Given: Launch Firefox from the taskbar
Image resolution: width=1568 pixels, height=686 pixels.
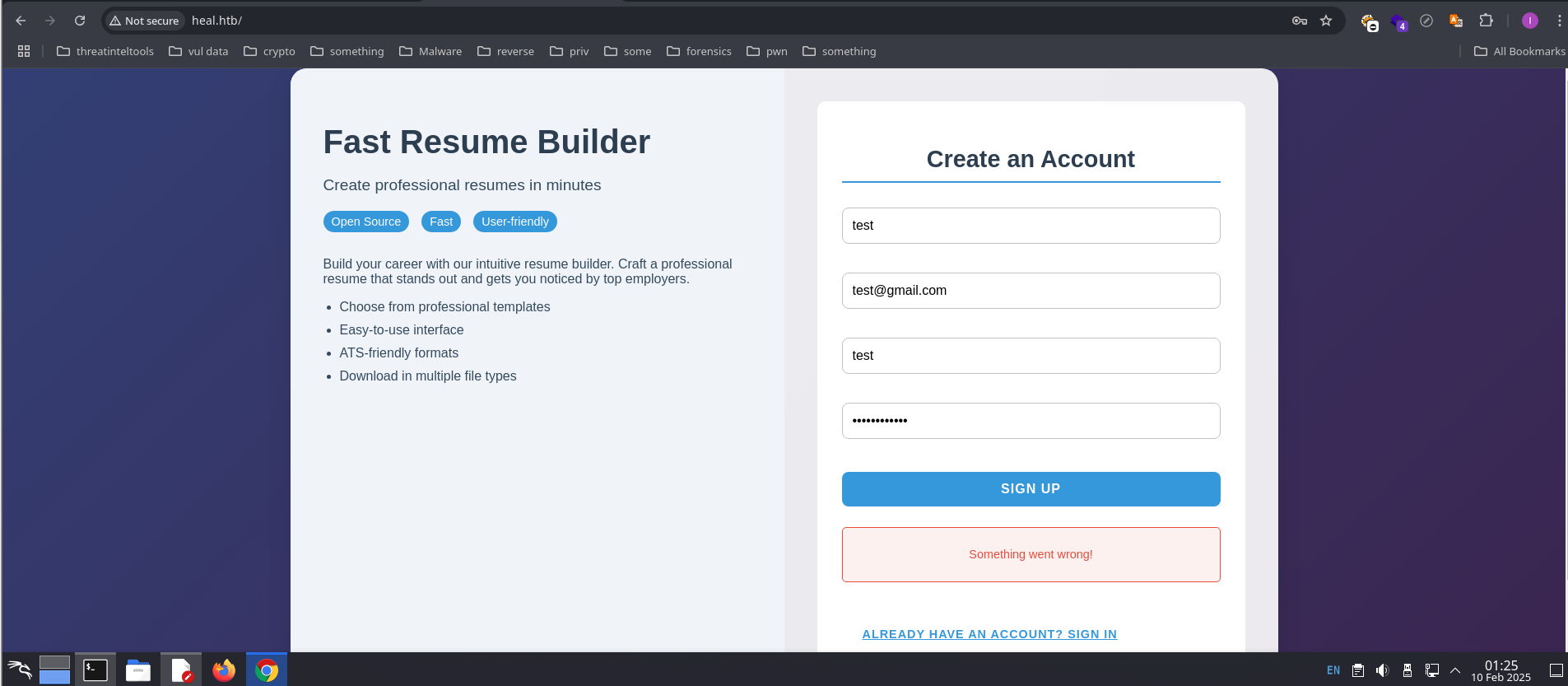Looking at the screenshot, I should tap(223, 670).
